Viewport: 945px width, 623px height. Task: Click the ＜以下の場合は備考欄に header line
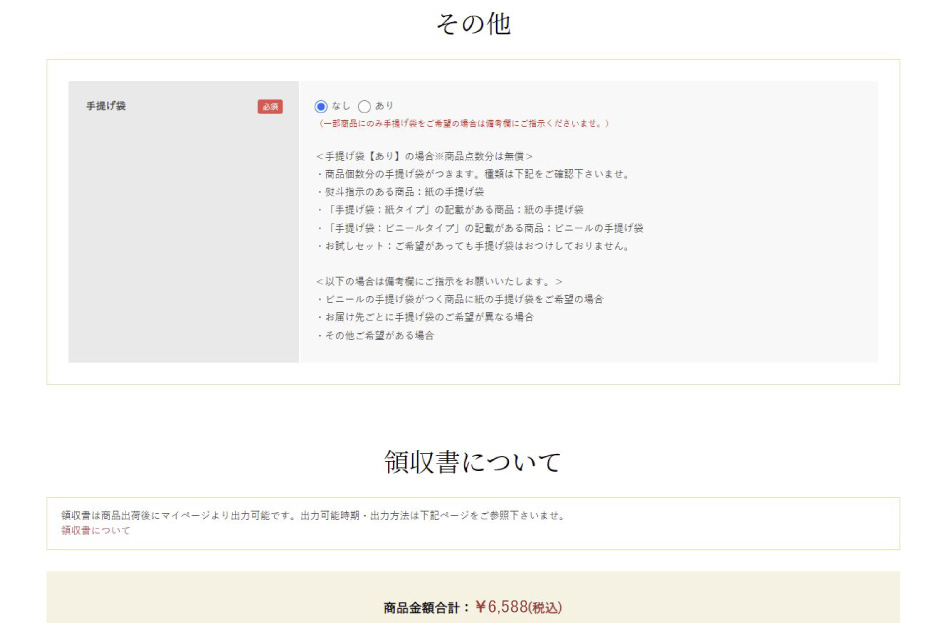pyautogui.click(x=439, y=282)
